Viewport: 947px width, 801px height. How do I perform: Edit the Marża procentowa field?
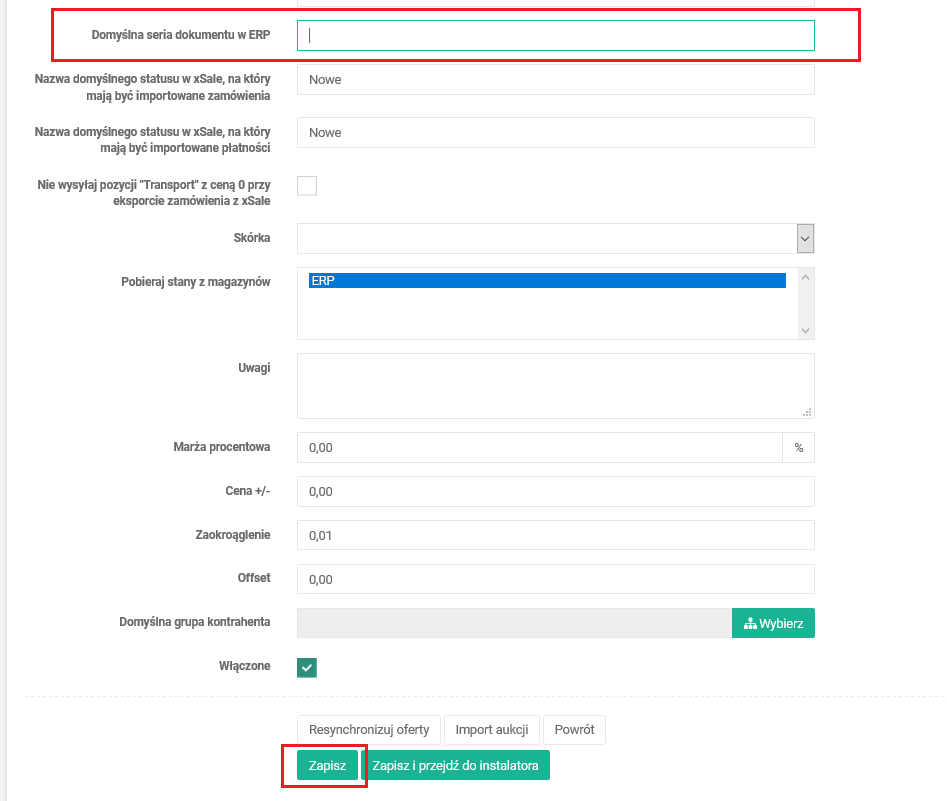click(x=539, y=448)
